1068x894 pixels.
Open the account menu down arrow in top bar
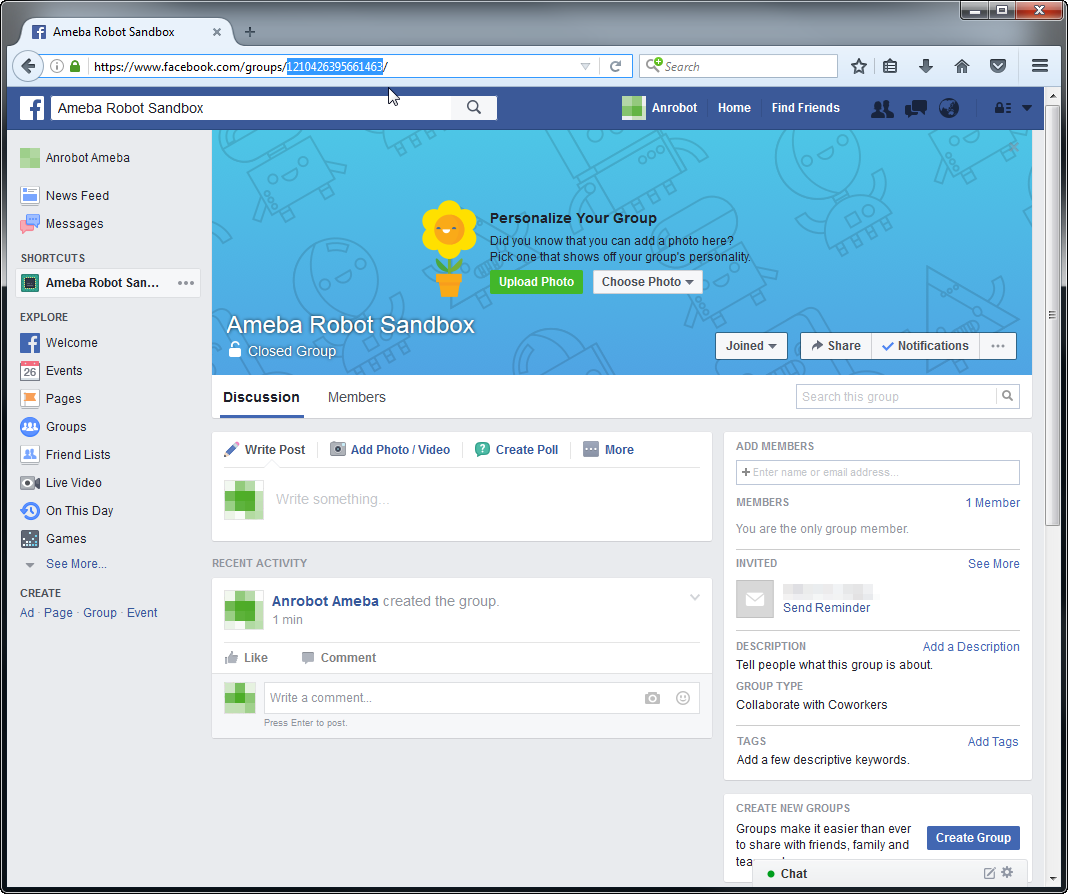1026,108
